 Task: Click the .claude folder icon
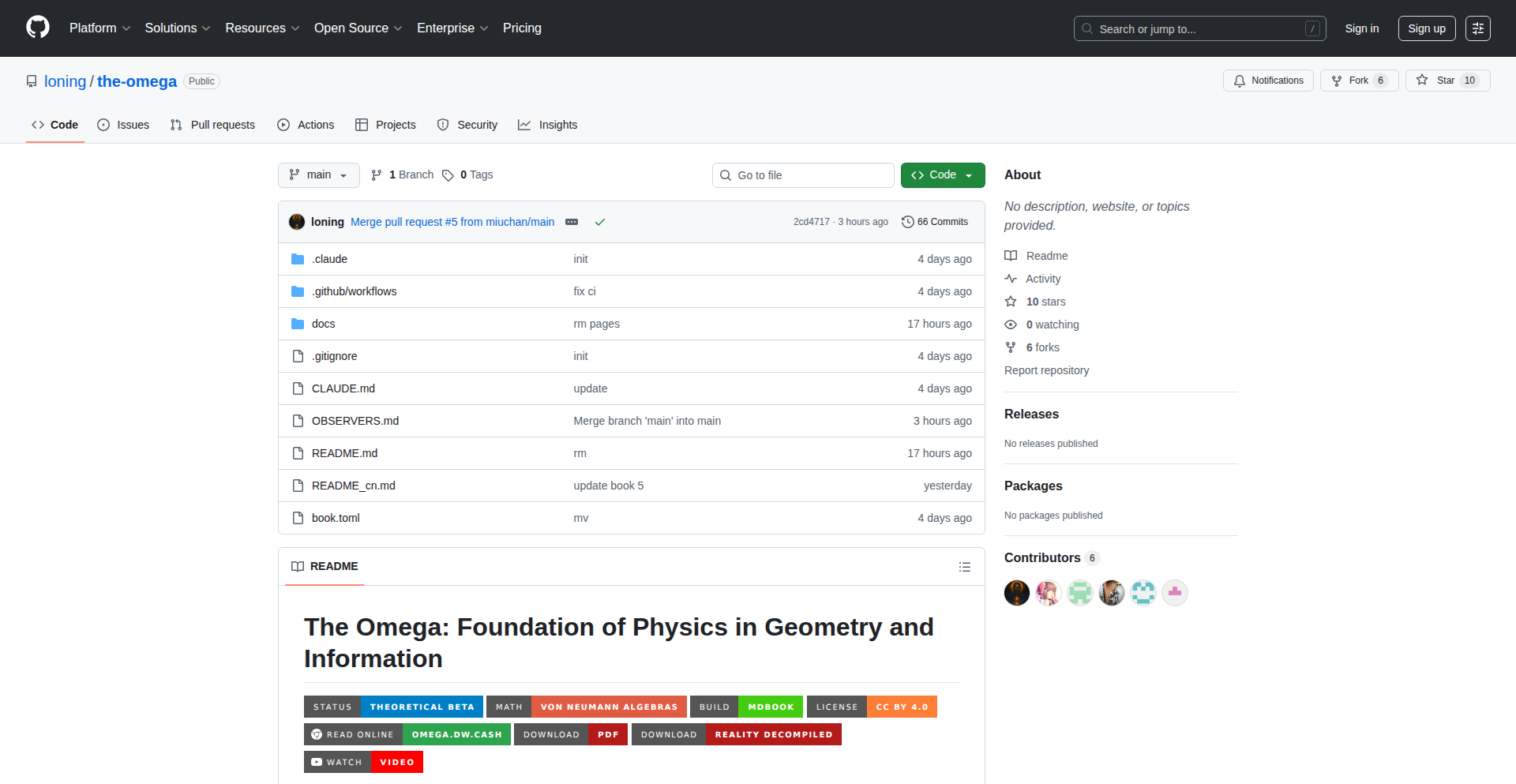298,259
